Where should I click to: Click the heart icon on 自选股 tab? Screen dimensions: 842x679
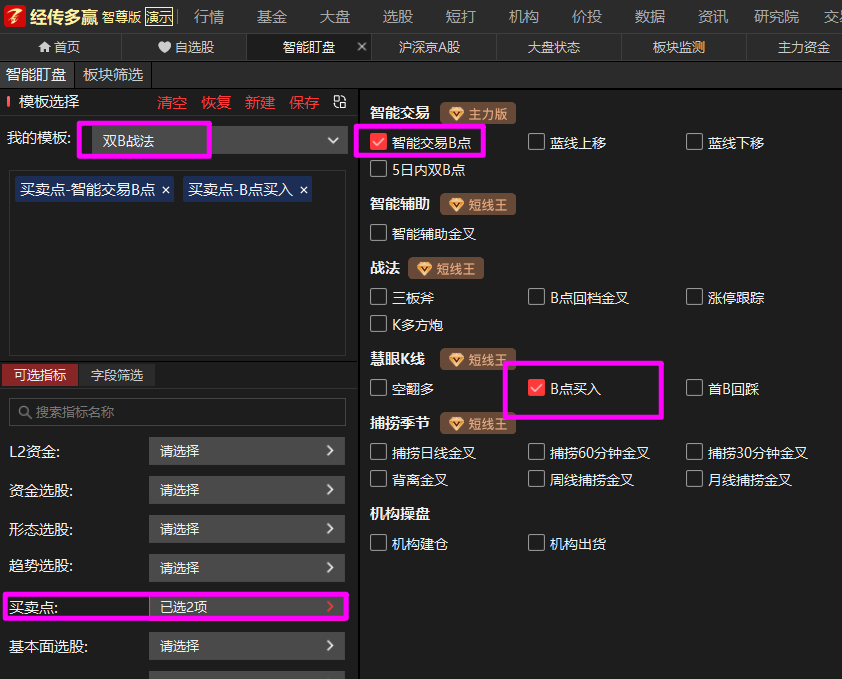point(164,47)
